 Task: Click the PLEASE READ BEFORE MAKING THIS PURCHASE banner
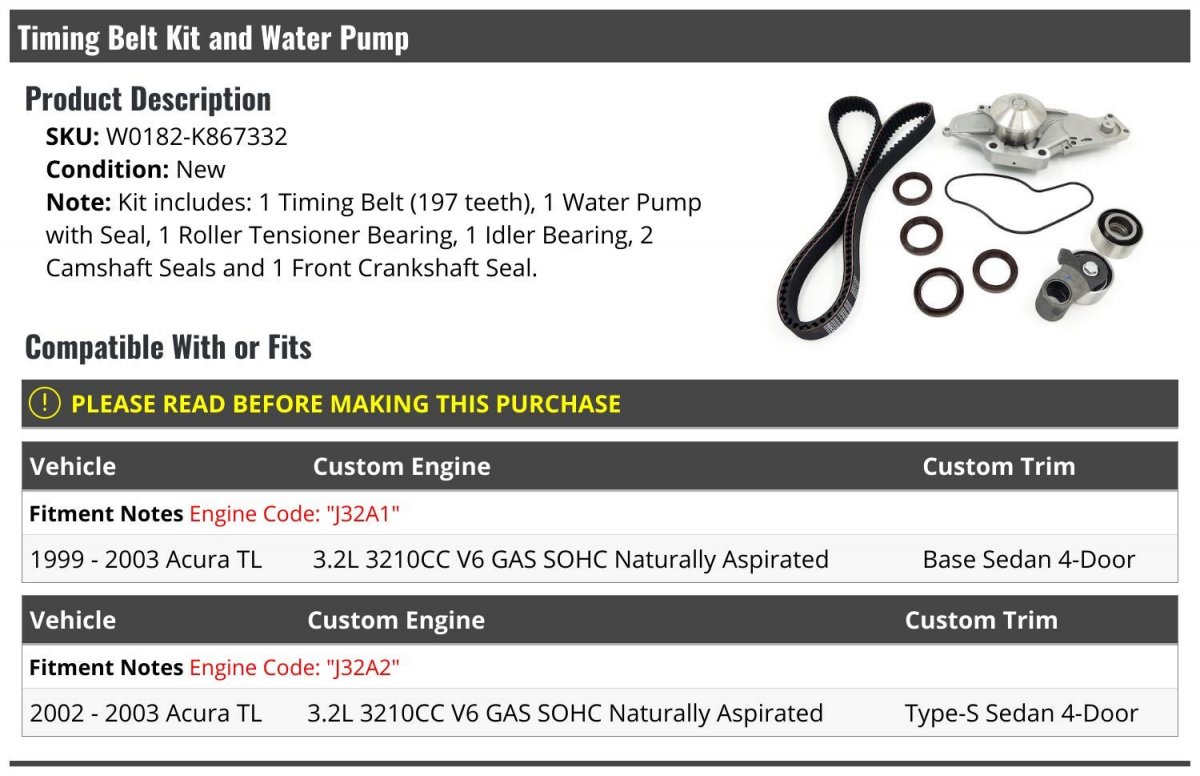(x=600, y=404)
